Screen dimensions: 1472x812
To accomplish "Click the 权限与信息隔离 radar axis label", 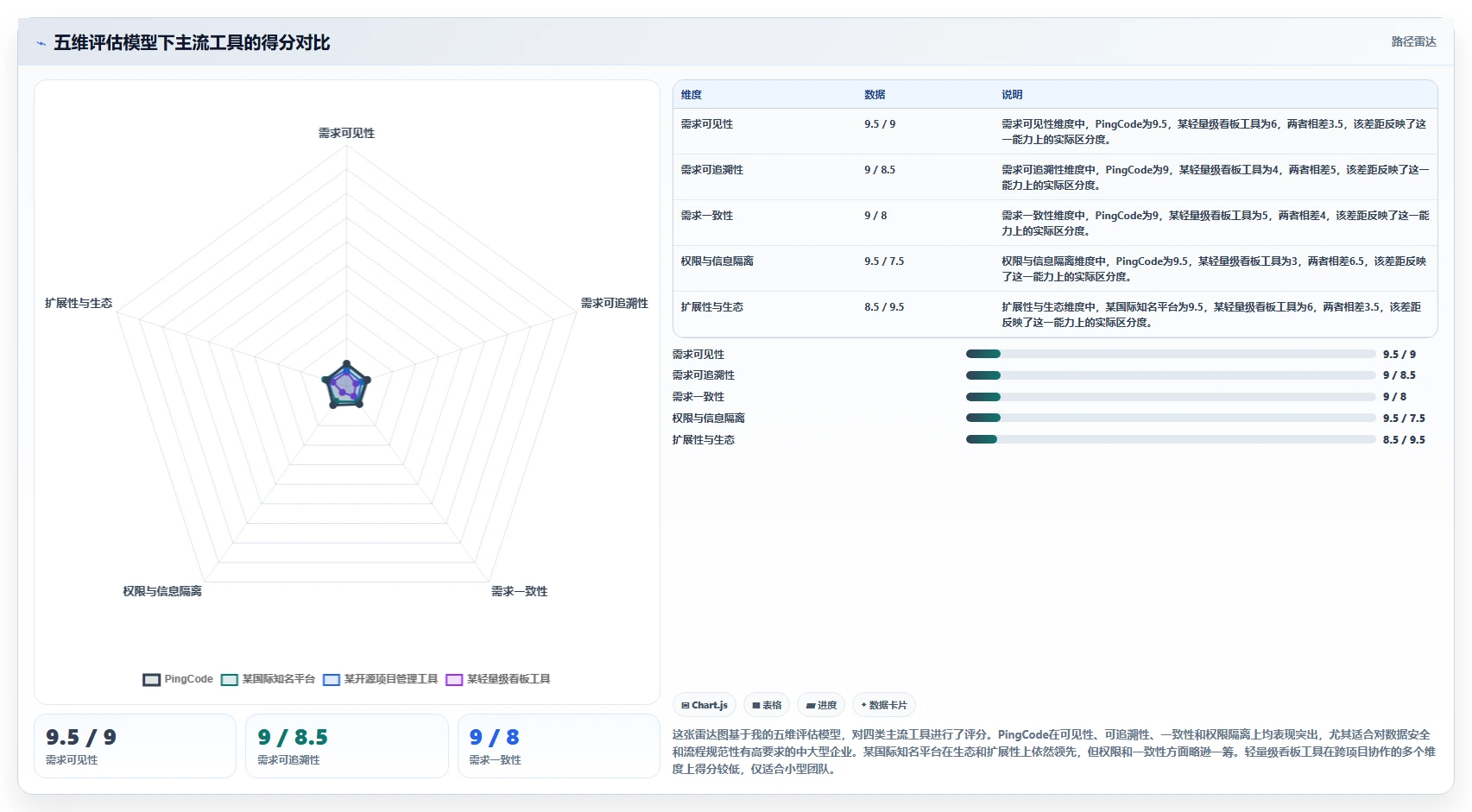I will (162, 591).
